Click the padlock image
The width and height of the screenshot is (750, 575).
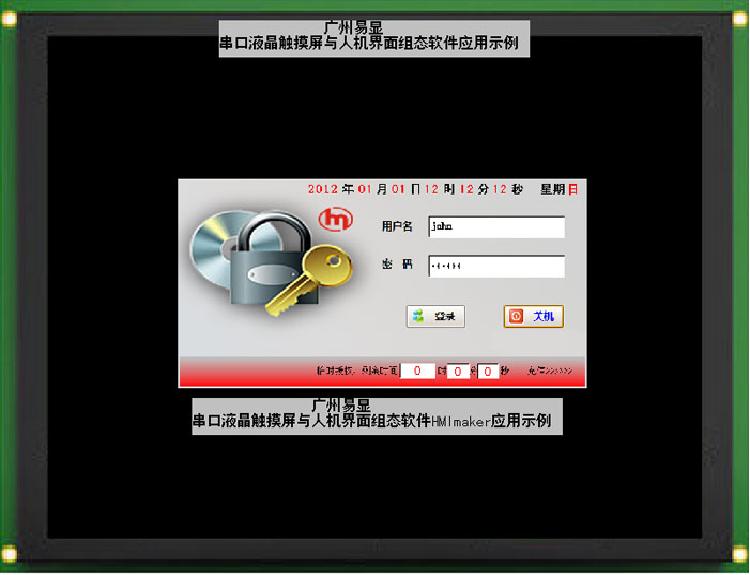[x=270, y=261]
